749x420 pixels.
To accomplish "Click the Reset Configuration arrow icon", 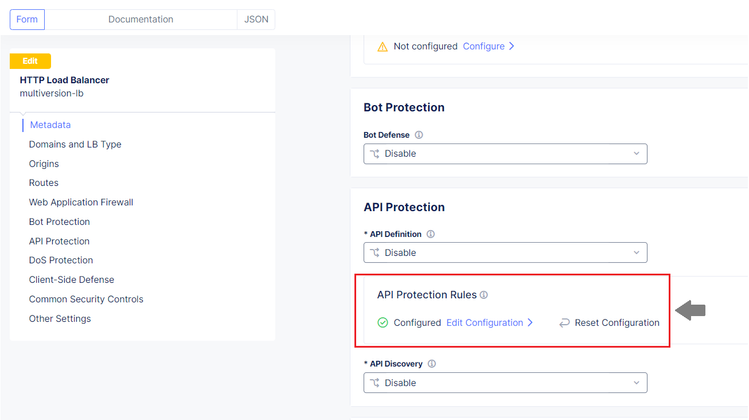I will (x=565, y=323).
